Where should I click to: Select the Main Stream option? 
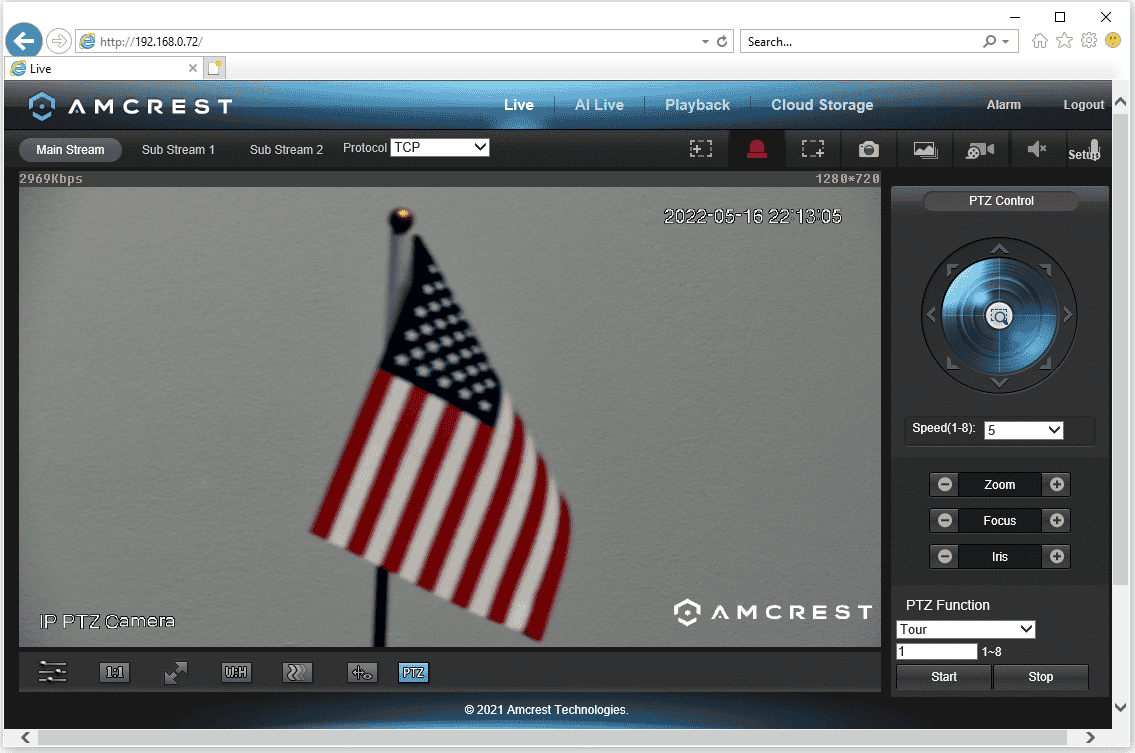coord(70,150)
